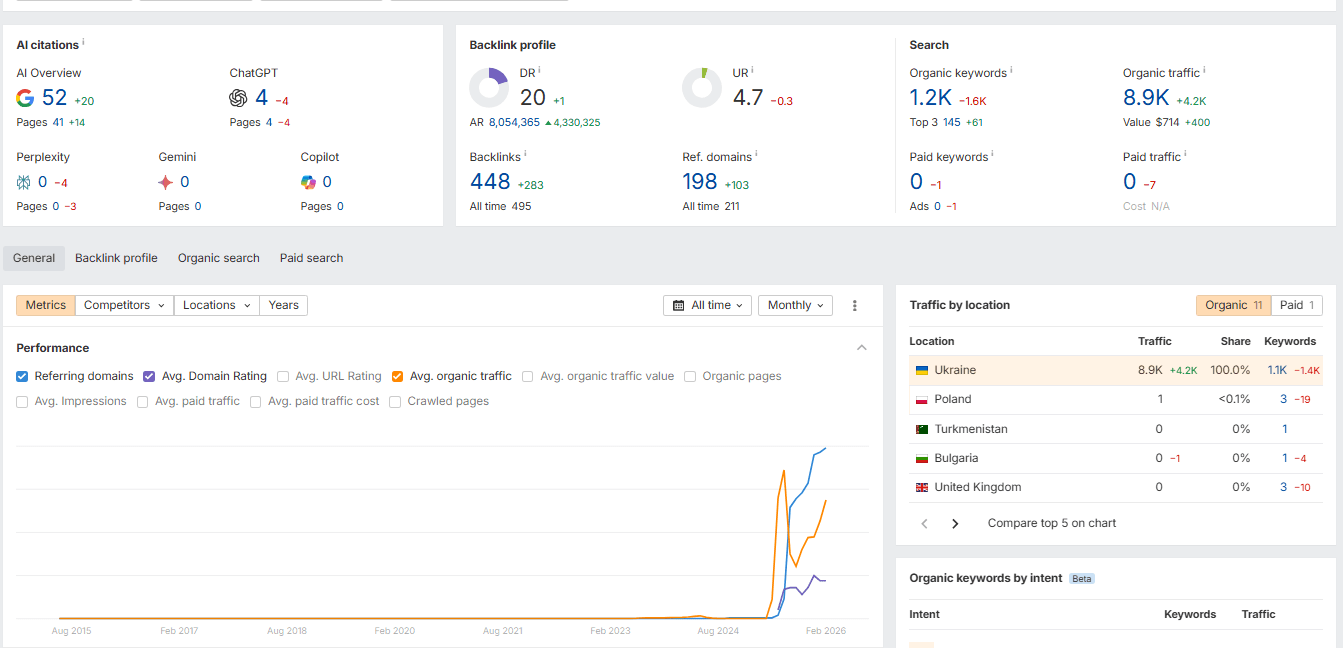
Task: Uncheck the Referring domains checkbox
Action: (22, 376)
